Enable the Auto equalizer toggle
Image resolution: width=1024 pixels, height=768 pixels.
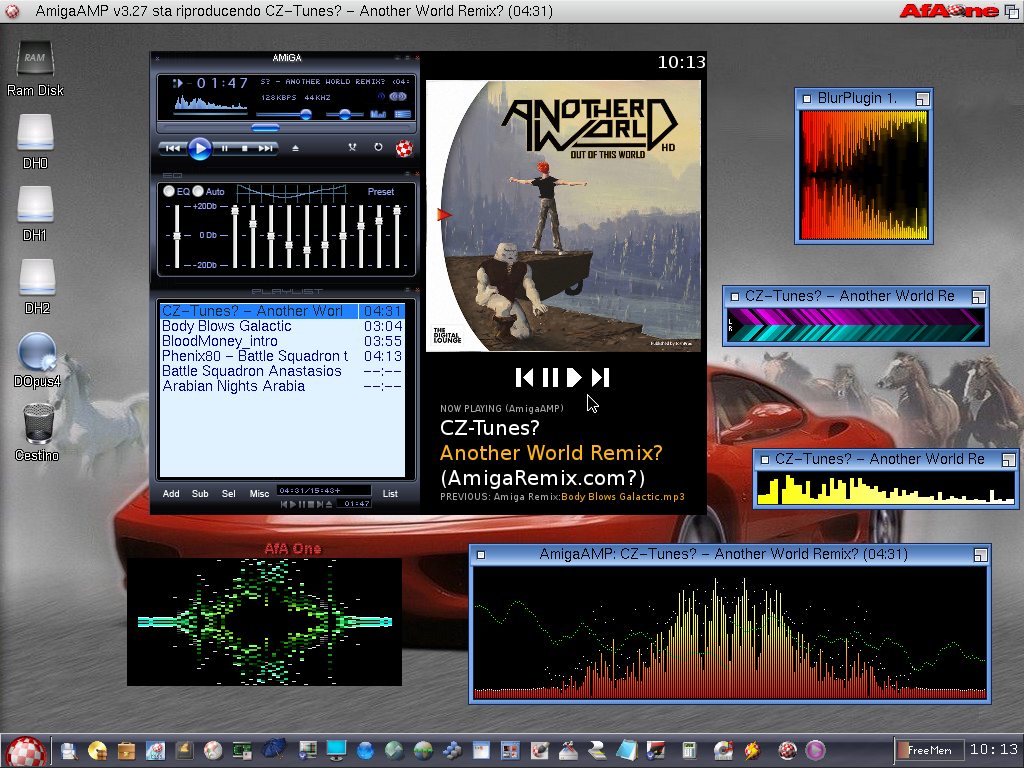click(198, 191)
